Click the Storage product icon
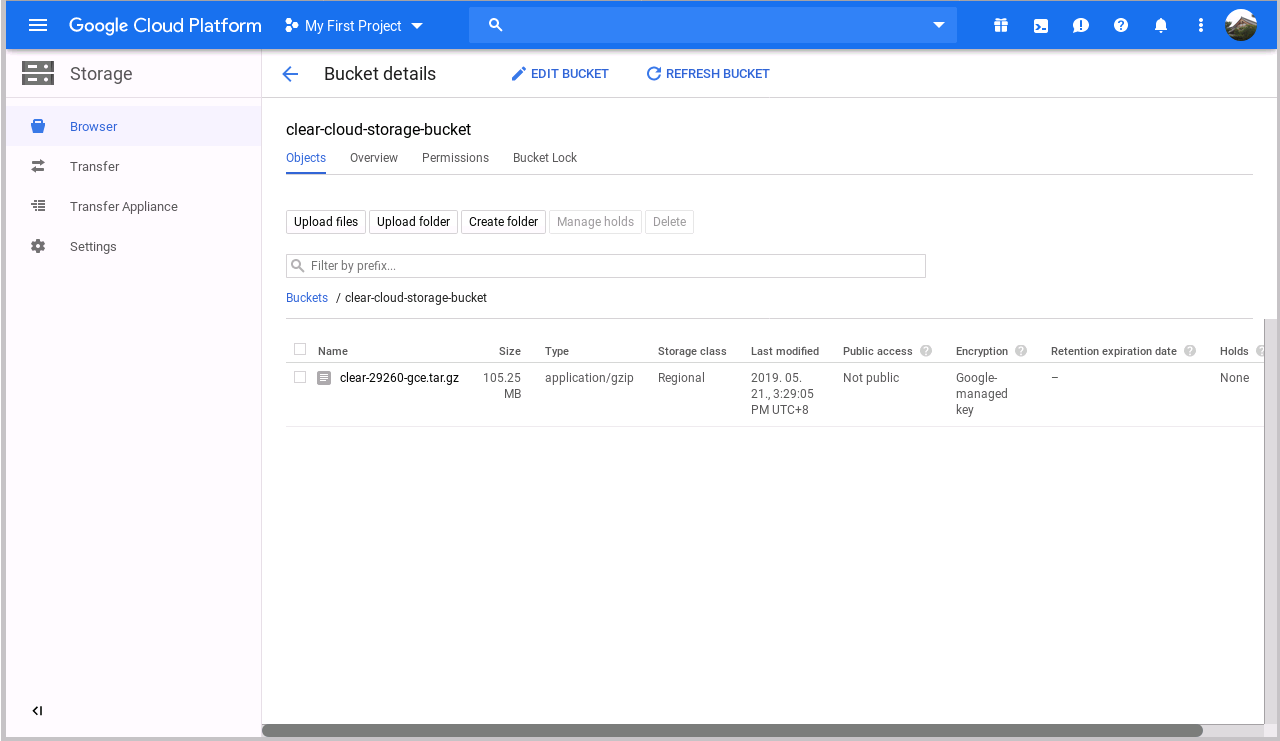Screen dimensions: 1280x741 pyautogui.click(x=38, y=73)
